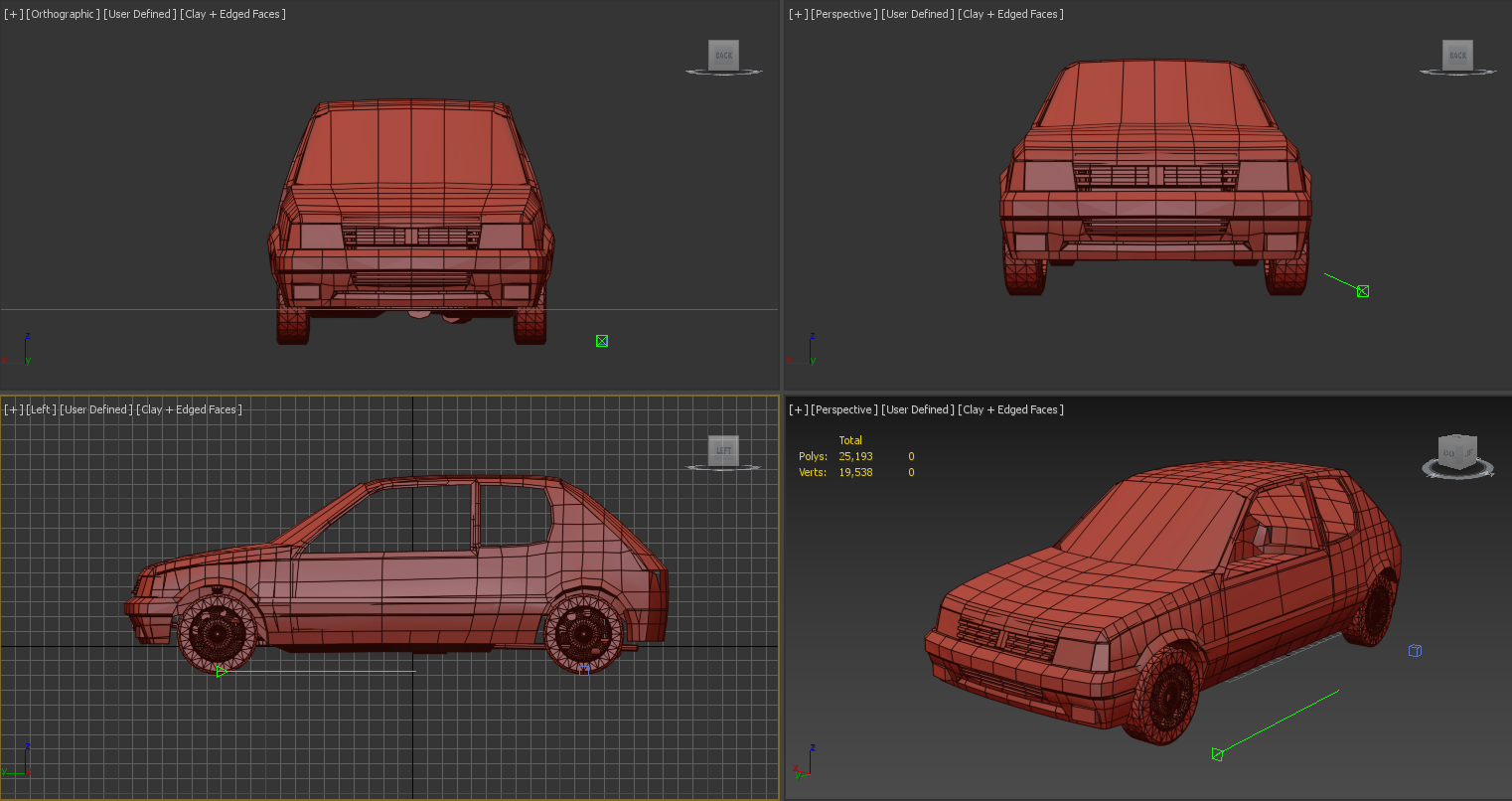Open Clay + Edged Faces menu in the front-facing Perspective viewport
The image size is (1512, 801).
pyautogui.click(x=1011, y=14)
